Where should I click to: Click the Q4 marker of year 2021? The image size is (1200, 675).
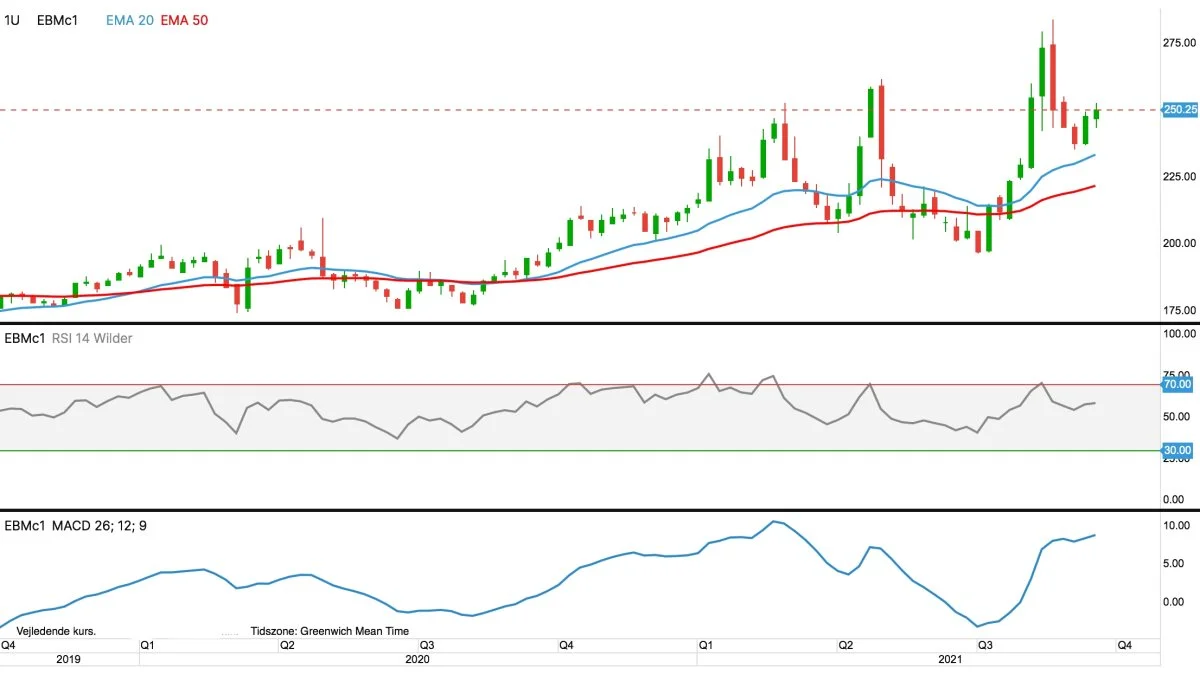[1124, 645]
